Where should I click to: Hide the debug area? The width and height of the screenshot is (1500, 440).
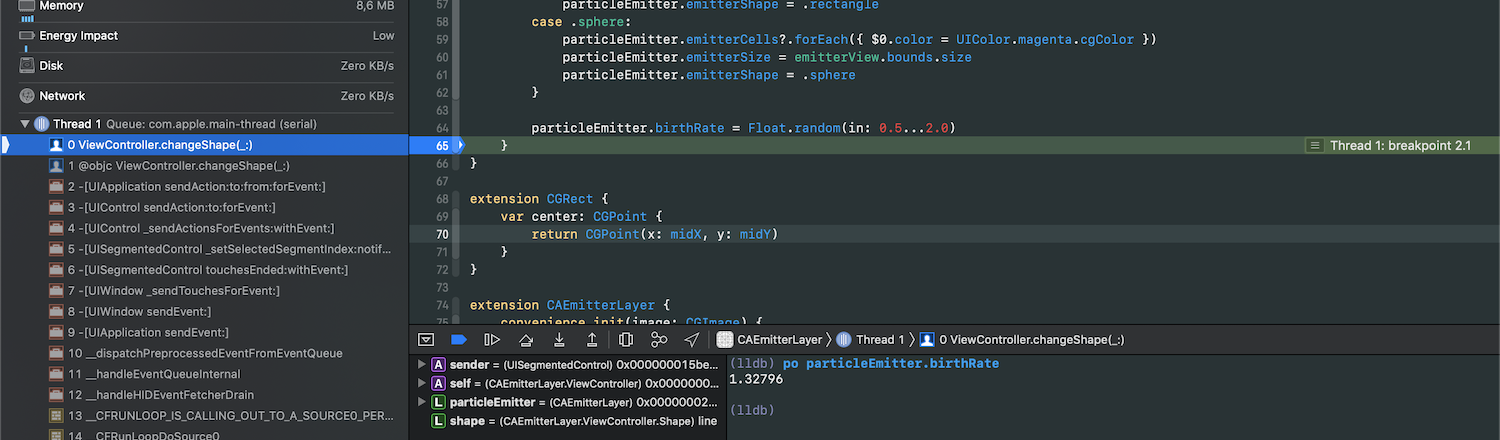[x=426, y=340]
